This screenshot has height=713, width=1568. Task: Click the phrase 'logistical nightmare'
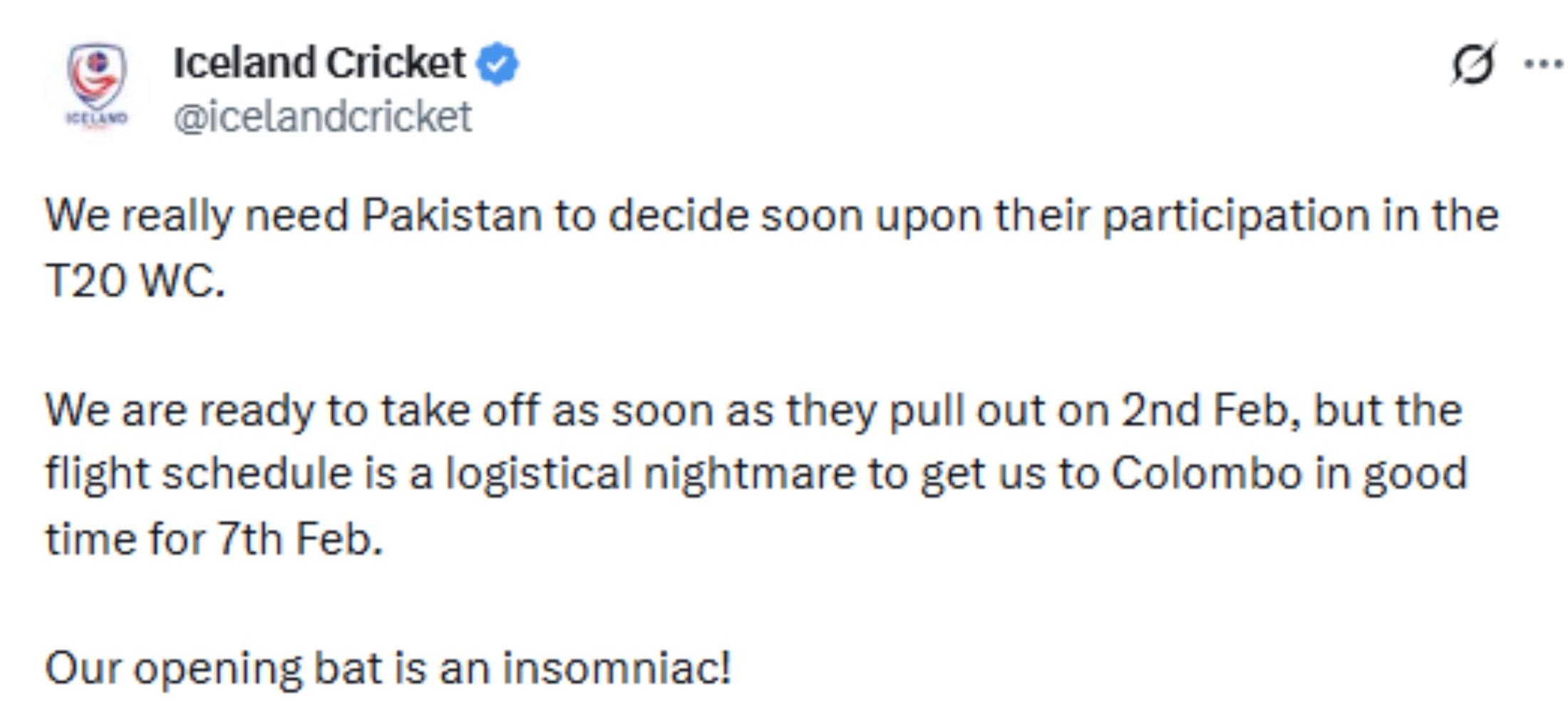click(x=650, y=473)
